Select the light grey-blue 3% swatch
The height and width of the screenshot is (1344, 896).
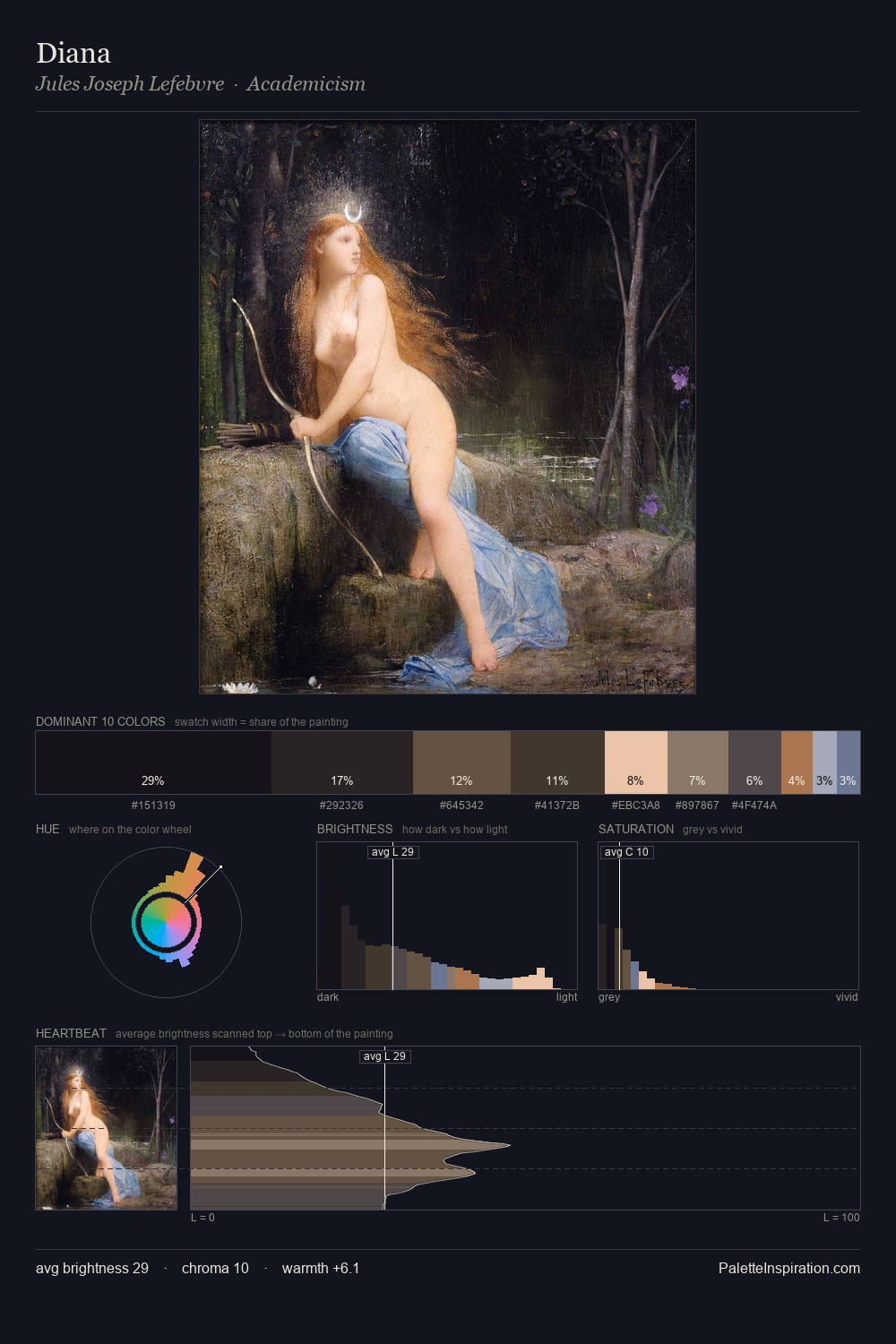(x=824, y=762)
